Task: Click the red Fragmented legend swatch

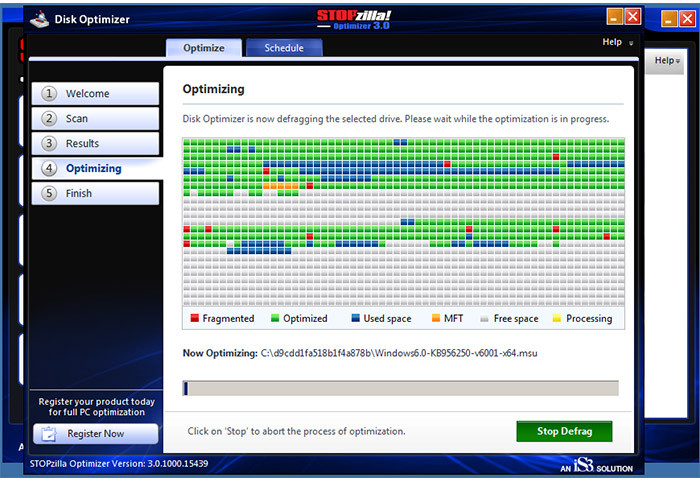Action: [194, 318]
